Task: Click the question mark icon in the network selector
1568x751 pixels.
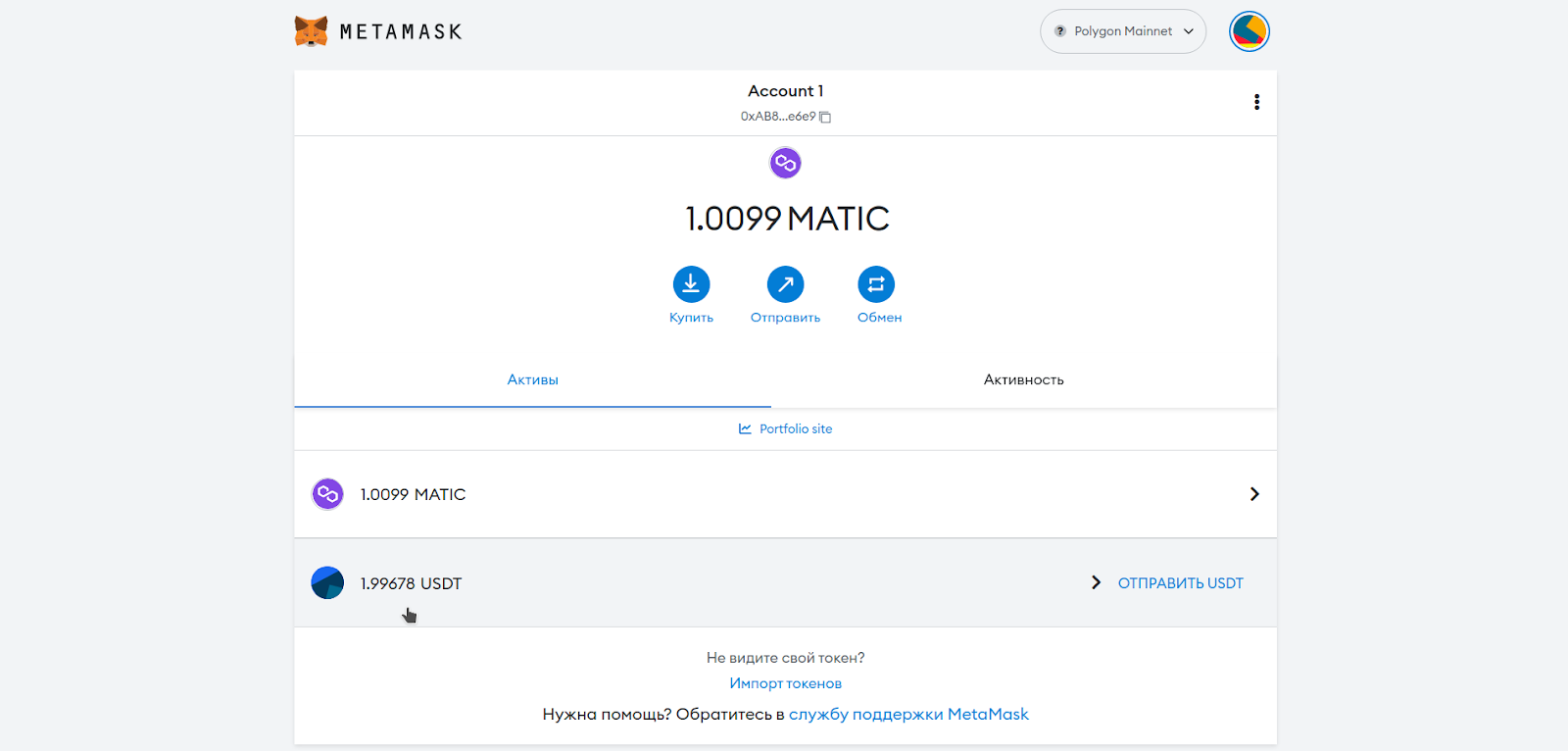Action: (x=1059, y=31)
